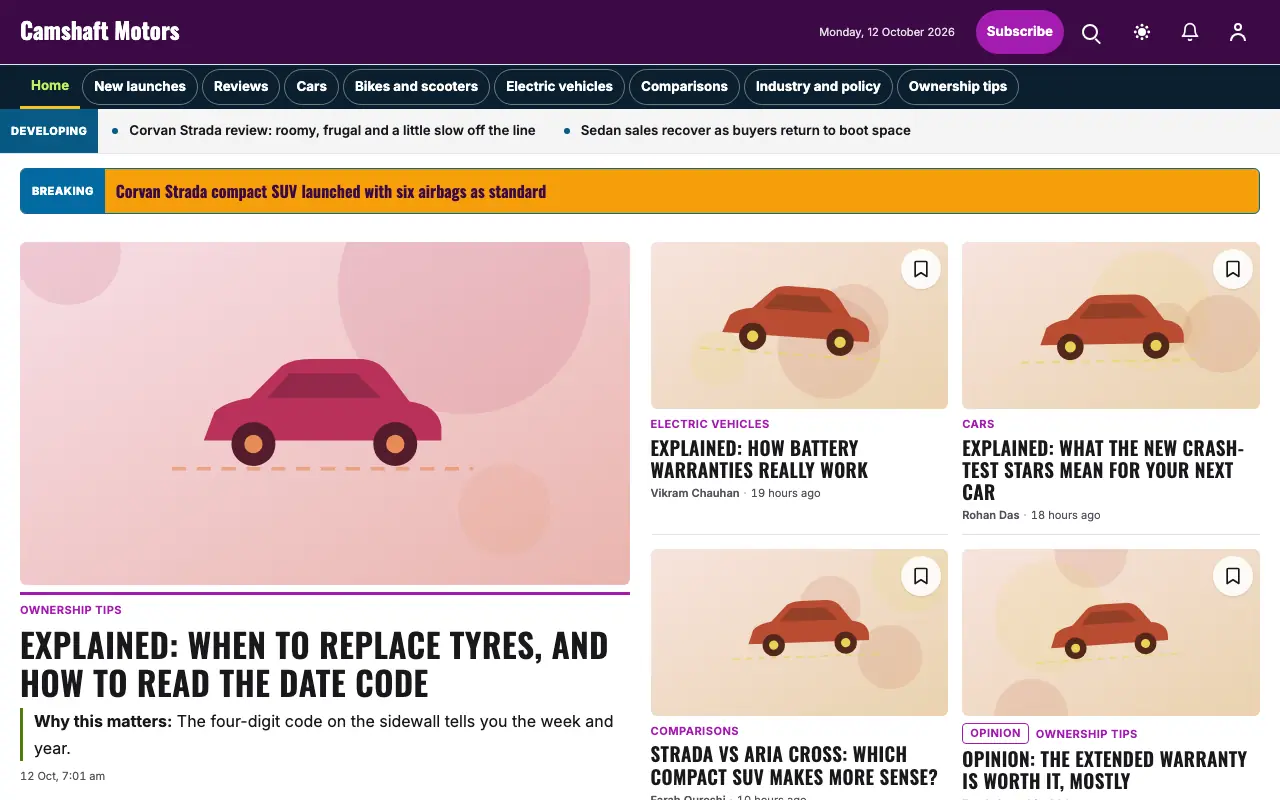Image resolution: width=1280 pixels, height=800 pixels.
Task: Open Sedan sales recover ticker headline
Action: [745, 131]
